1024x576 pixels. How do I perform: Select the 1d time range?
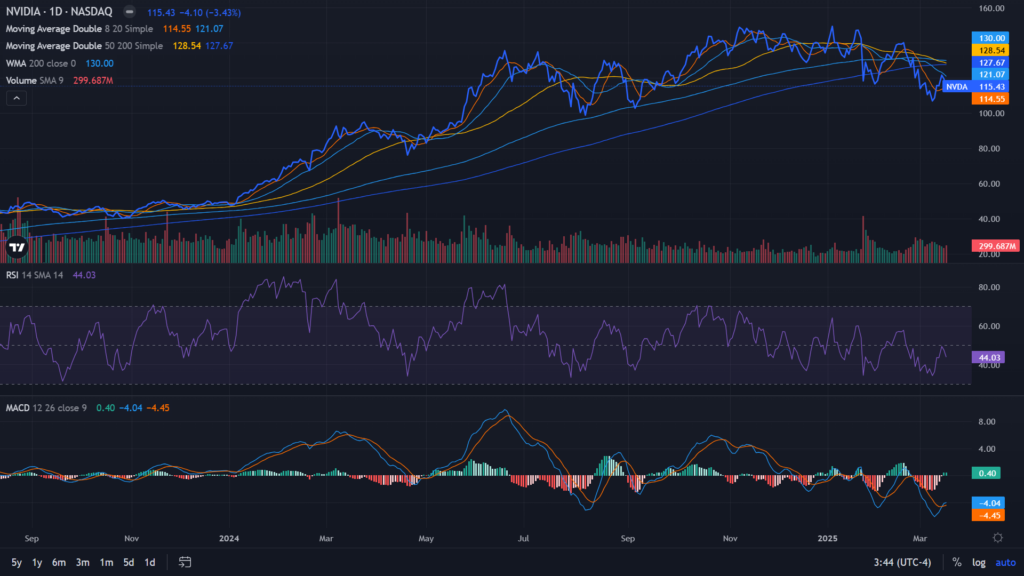click(149, 562)
